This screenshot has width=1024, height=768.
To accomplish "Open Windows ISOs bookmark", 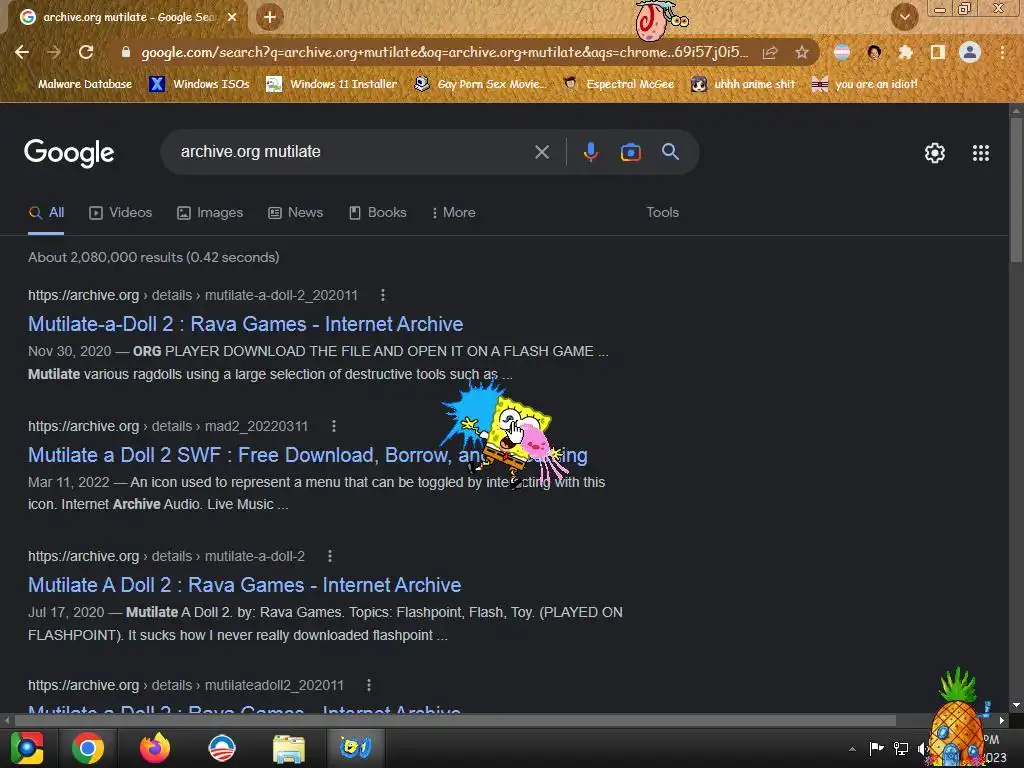I will pos(200,84).
